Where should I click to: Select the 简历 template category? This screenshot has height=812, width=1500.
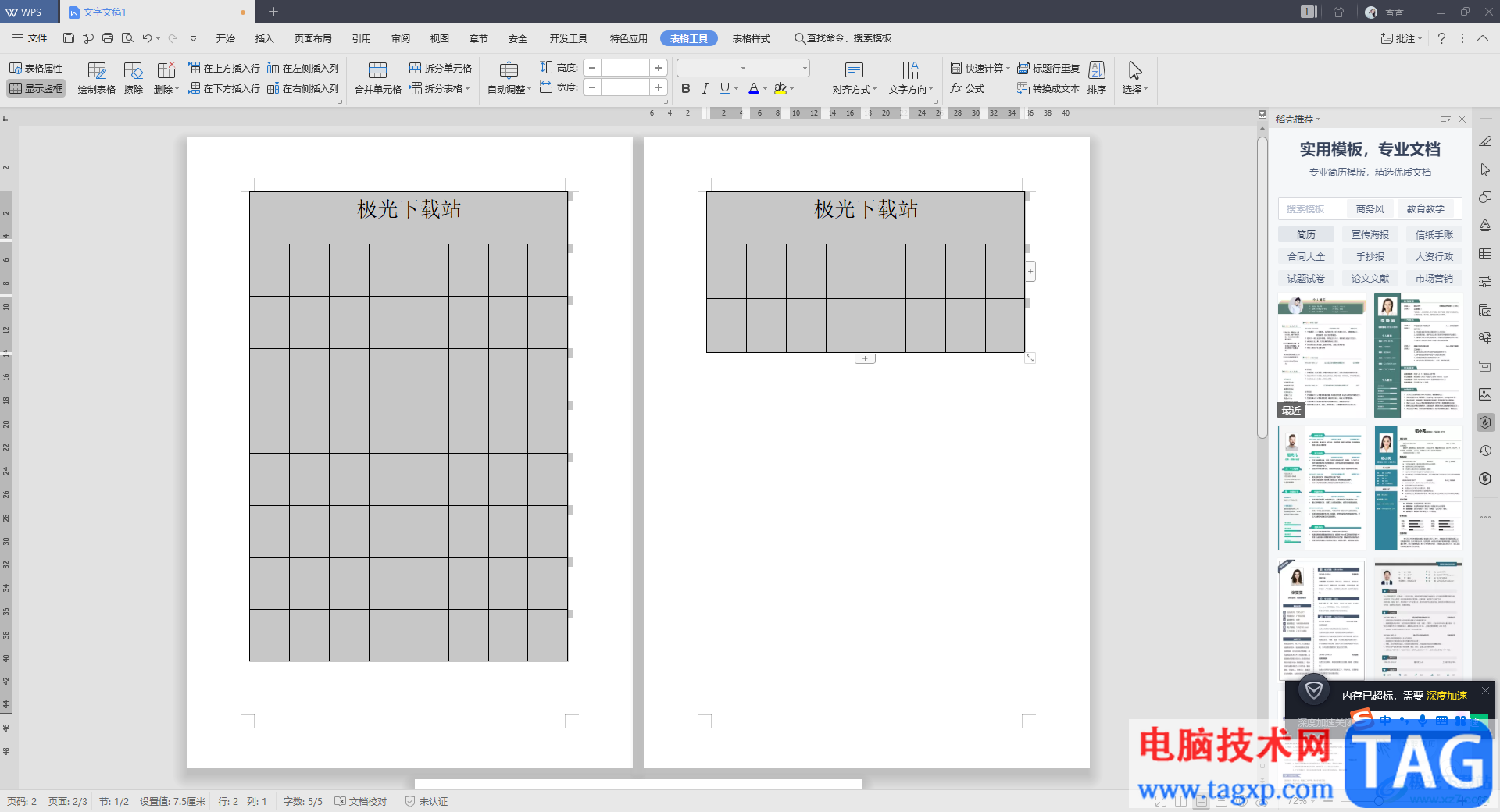tap(1306, 234)
